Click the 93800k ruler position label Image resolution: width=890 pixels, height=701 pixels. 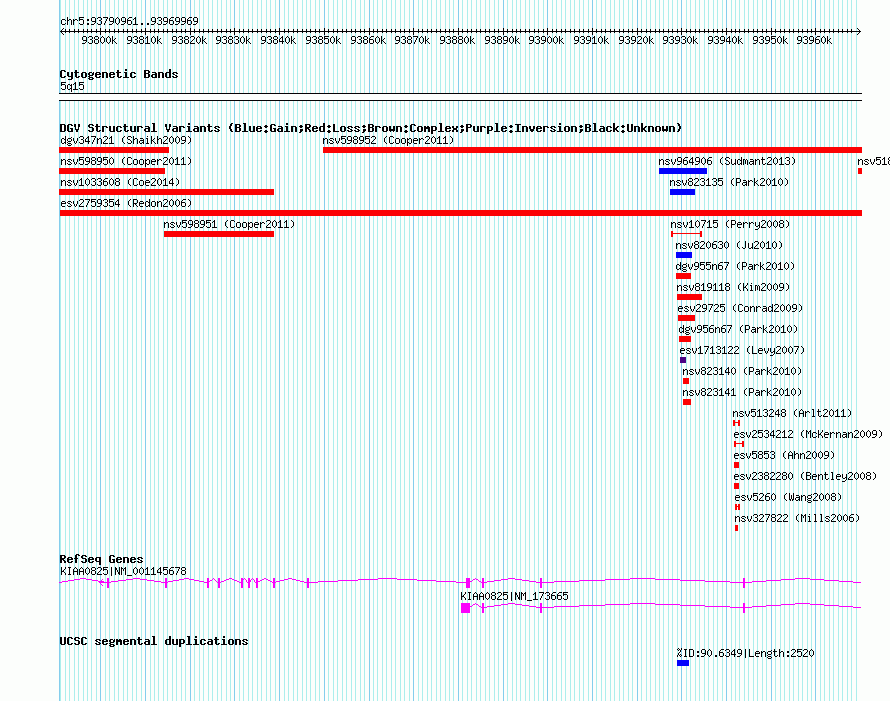point(99,40)
